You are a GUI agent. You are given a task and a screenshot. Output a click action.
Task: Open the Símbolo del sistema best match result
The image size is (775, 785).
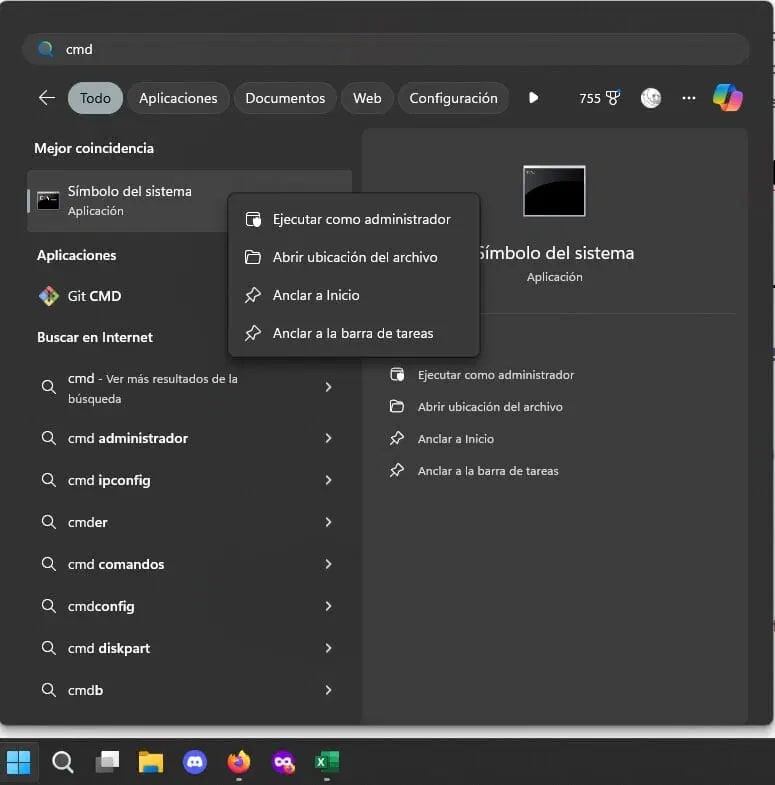128,201
